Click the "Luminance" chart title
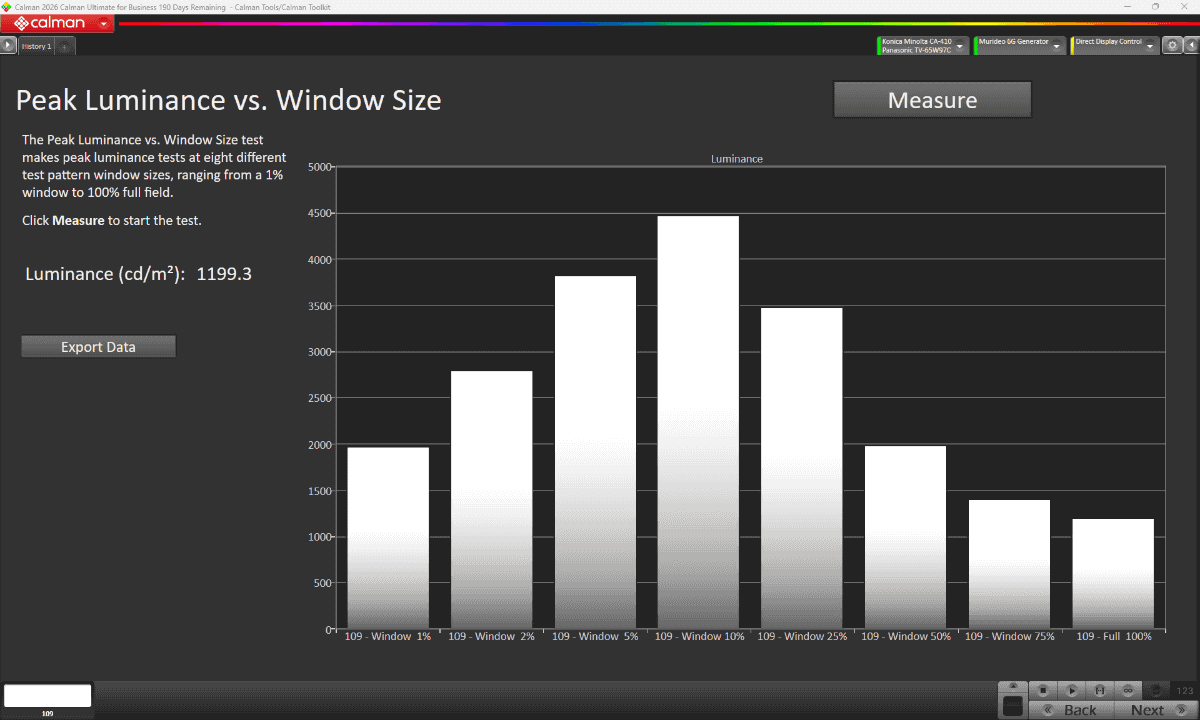Screen dimensions: 1200x720 pos(737,159)
